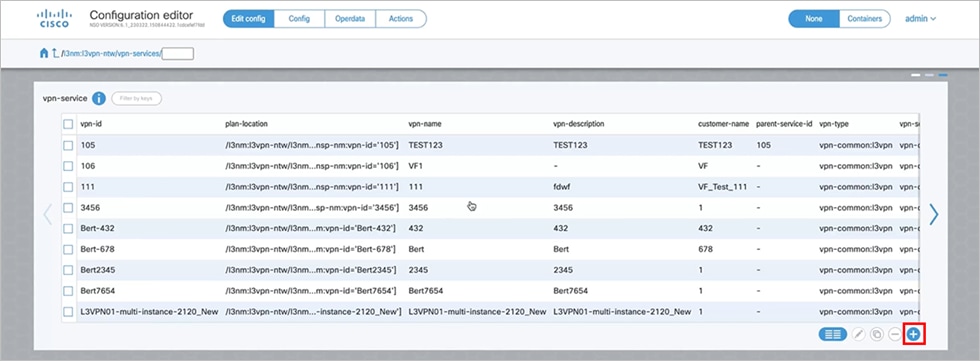The height and width of the screenshot is (361, 980).
Task: Check the row for Bert2345
Action: click(x=68, y=270)
